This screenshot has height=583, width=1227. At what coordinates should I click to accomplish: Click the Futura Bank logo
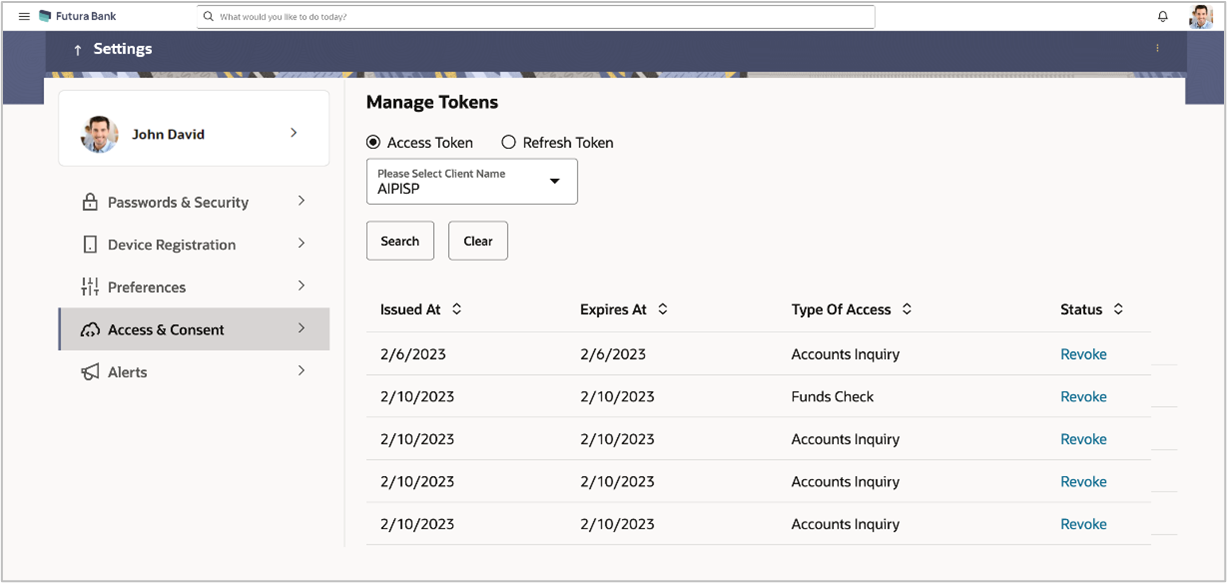point(78,17)
